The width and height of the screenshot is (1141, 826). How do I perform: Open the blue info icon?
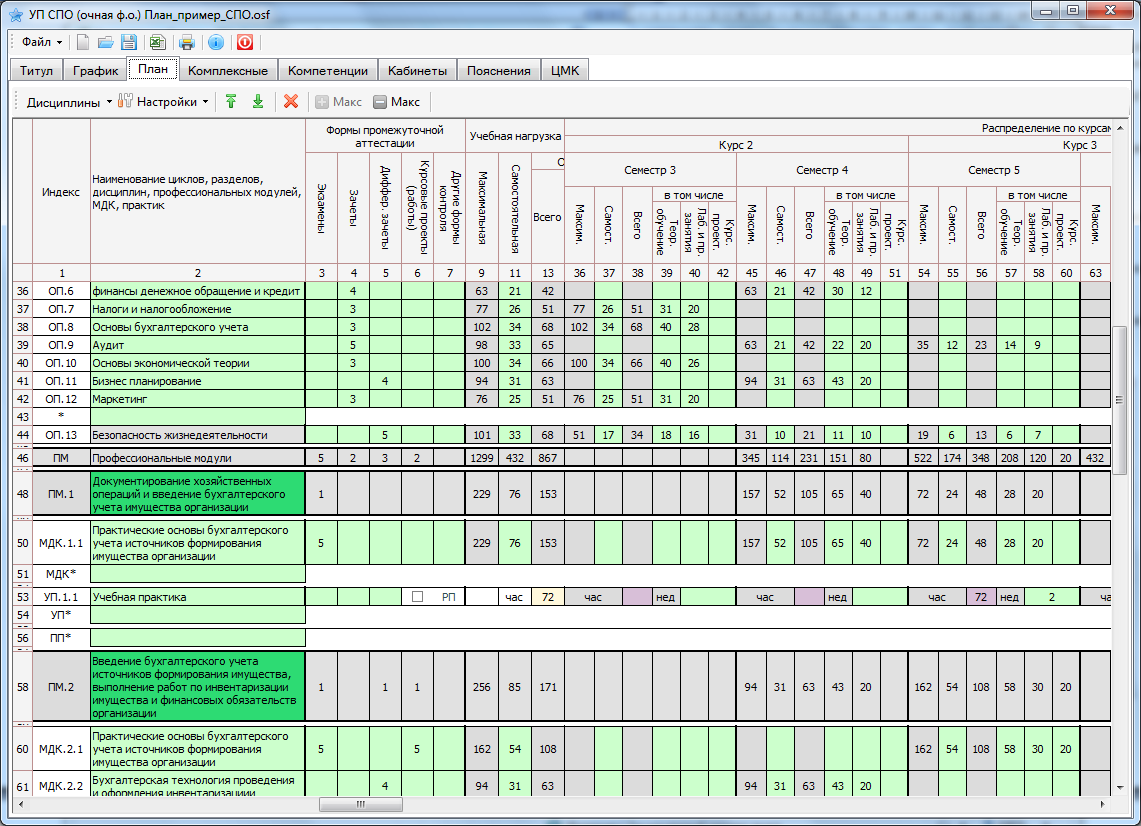pyautogui.click(x=216, y=42)
